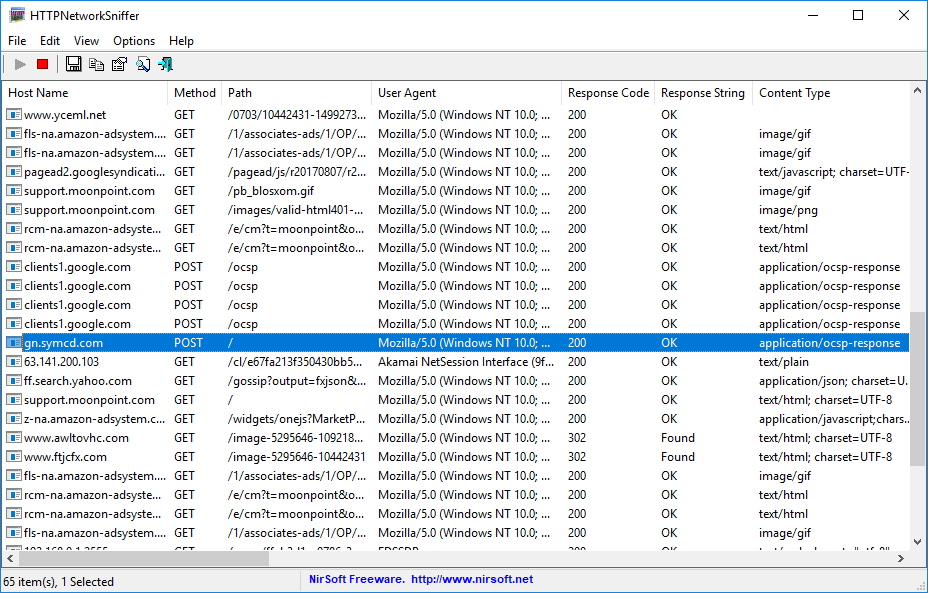The width and height of the screenshot is (928, 593).
Task: Click the status text "65 item(s), 1 Selected"
Action: click(59, 582)
